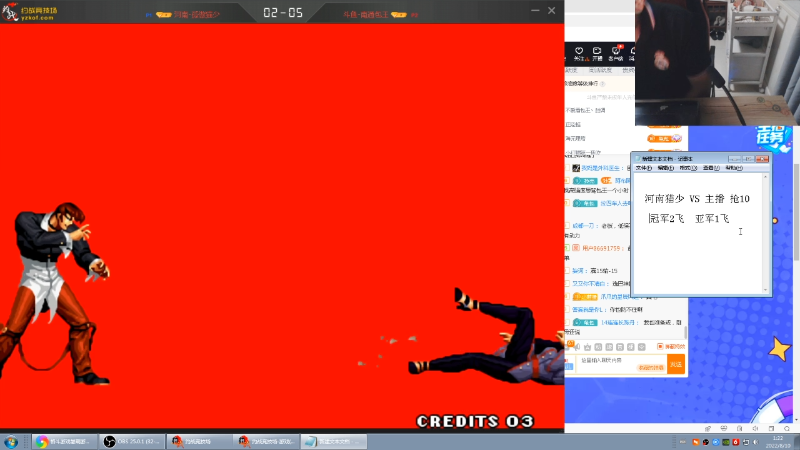Click the orange send button in chat
The width and height of the screenshot is (800, 450).
click(x=676, y=364)
